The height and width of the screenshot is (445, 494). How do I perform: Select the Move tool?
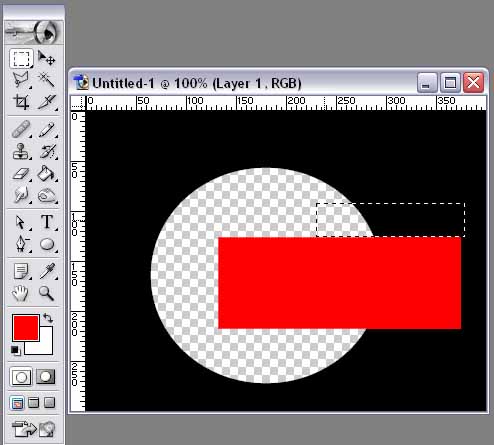pyautogui.click(x=46, y=58)
